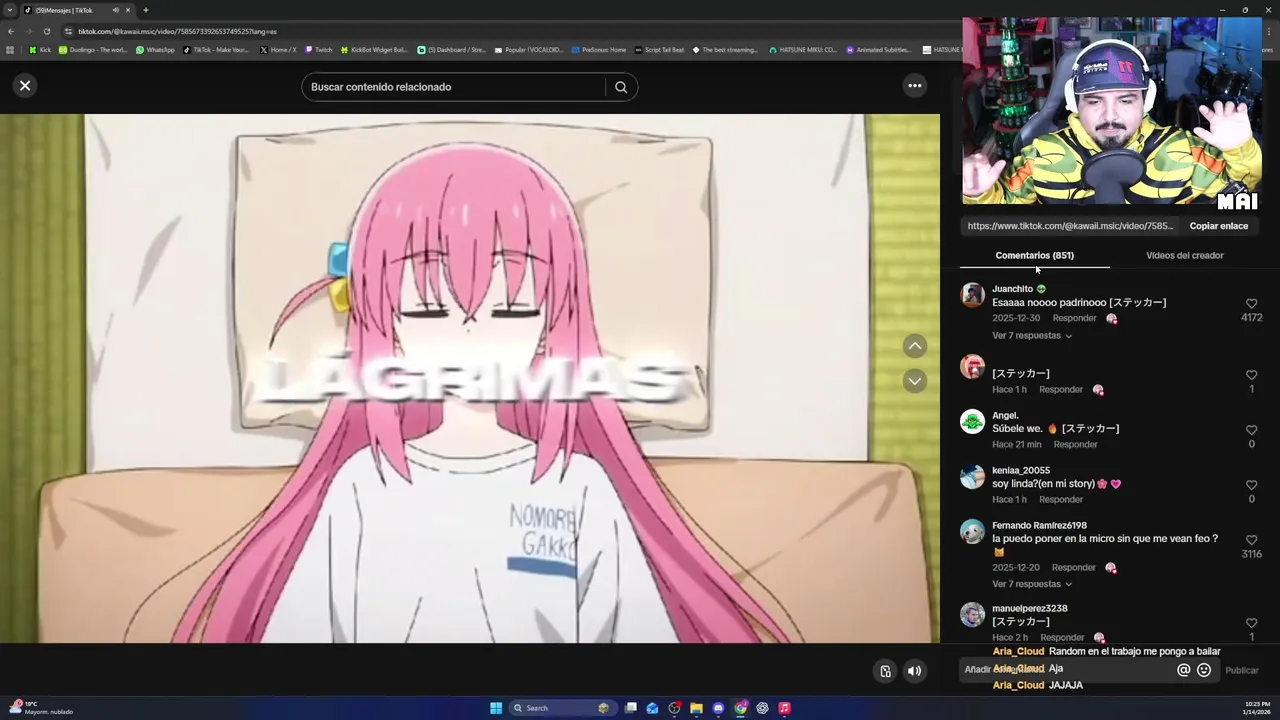The height and width of the screenshot is (720, 1280).
Task: Open the weather widget in taskbar
Action: point(40,708)
